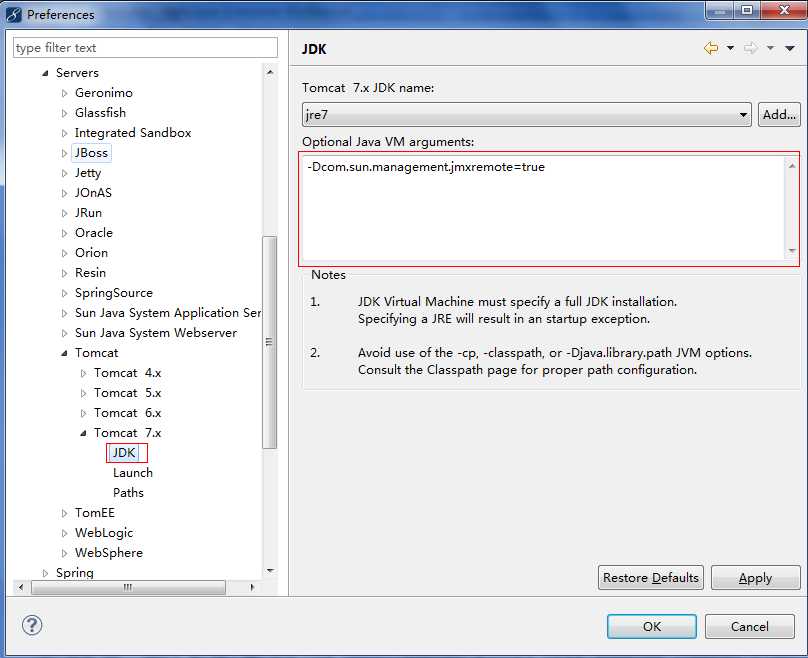This screenshot has height=658, width=808.
Task: Expand the SpringSource node
Action: [x=64, y=293]
